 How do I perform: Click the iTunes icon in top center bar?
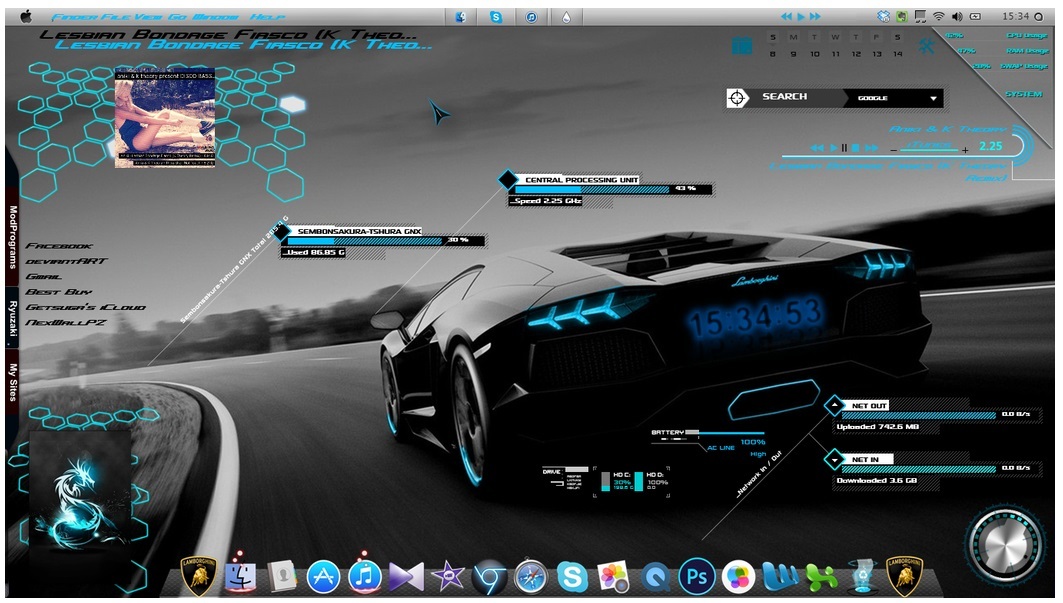[531, 17]
